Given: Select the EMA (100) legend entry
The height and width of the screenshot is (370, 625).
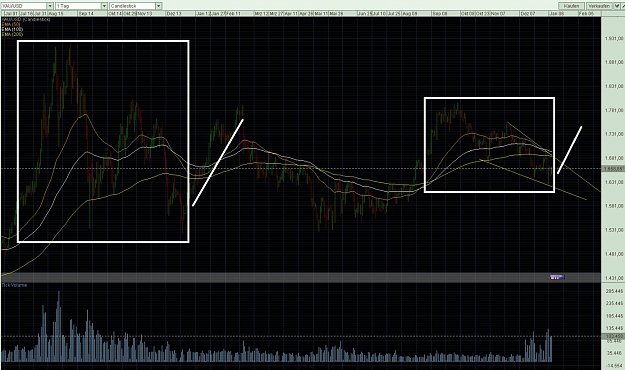Looking at the screenshot, I should 12,30.
